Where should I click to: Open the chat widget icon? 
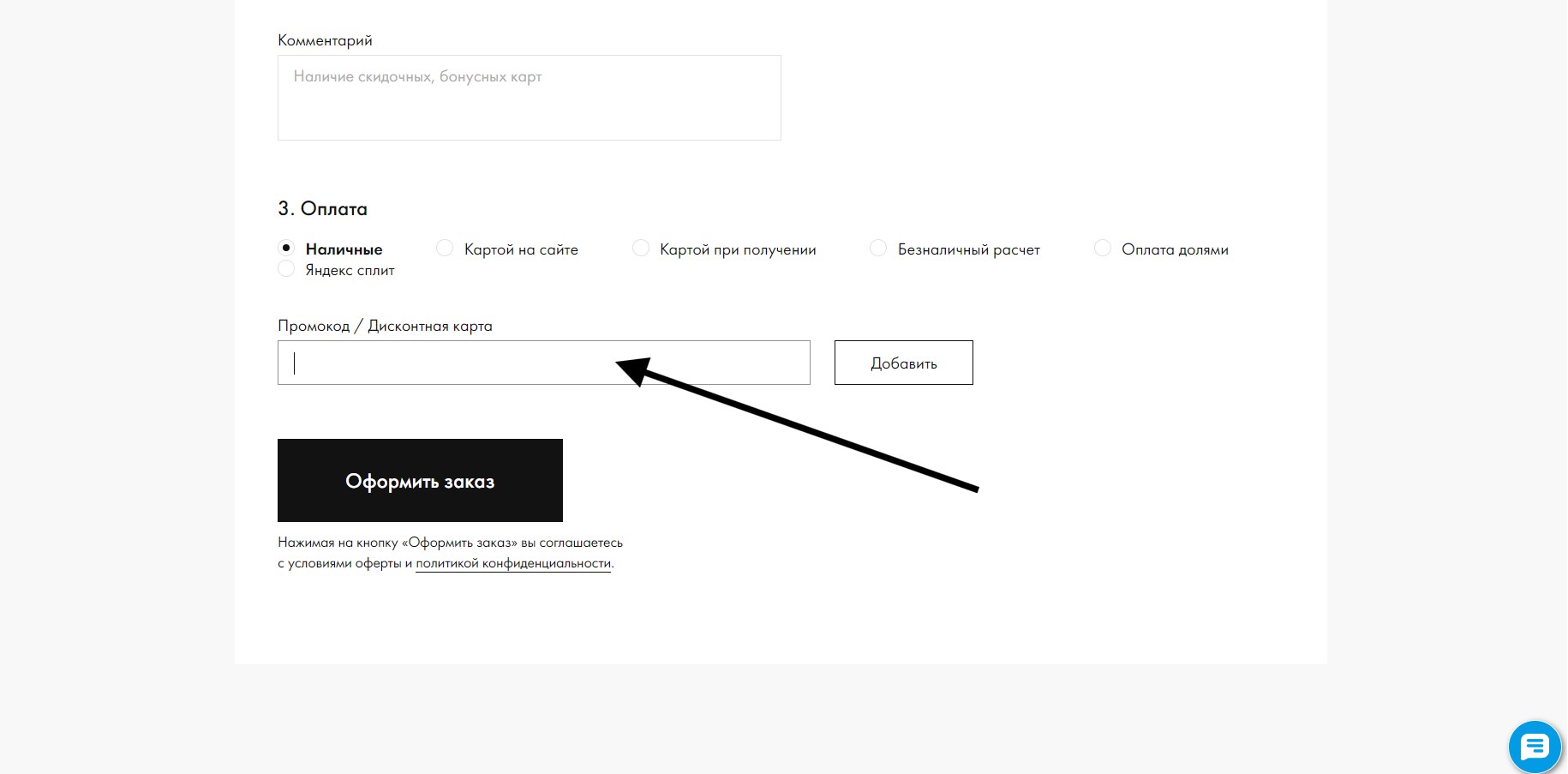tap(1535, 747)
